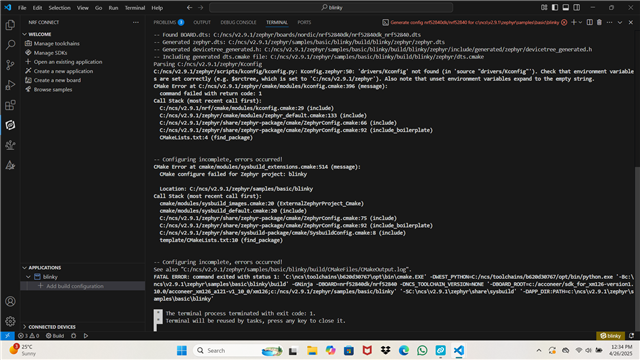Select the TERMINAL tab

[277, 22]
